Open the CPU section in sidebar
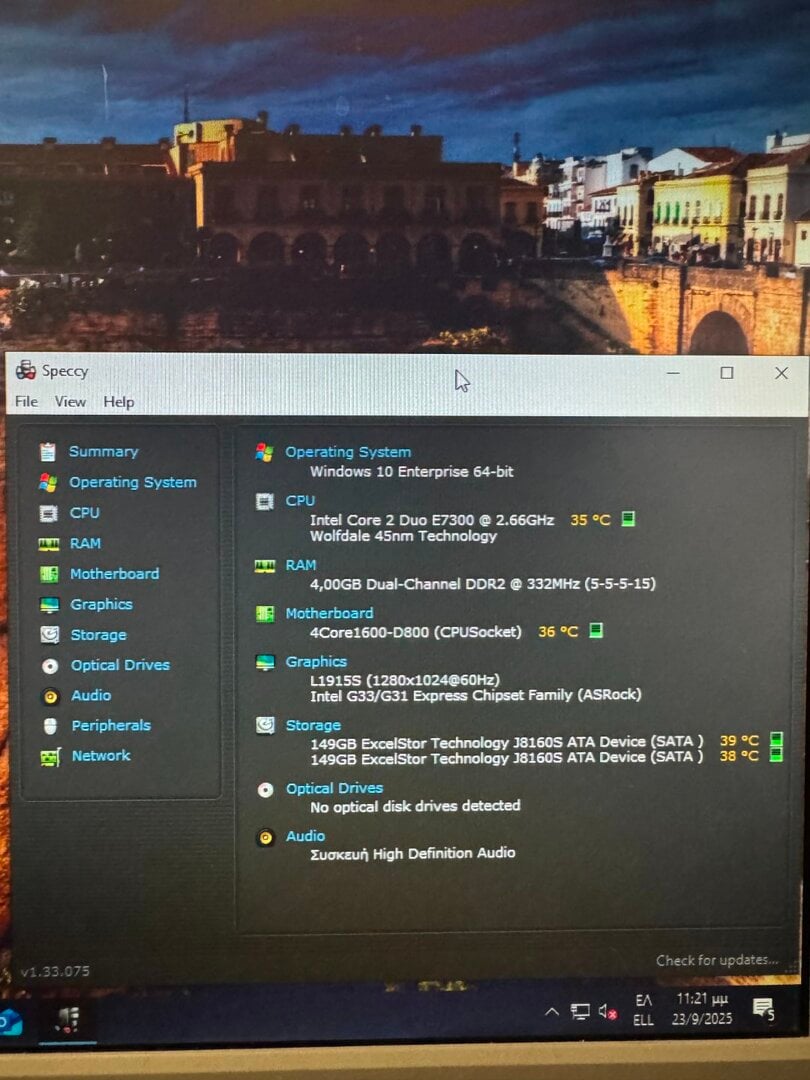This screenshot has width=810, height=1080. (x=84, y=512)
